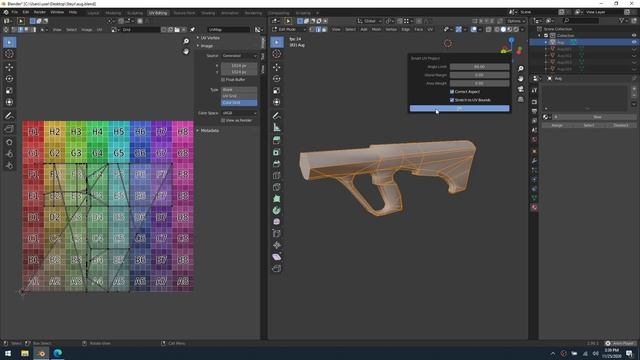
Task: Adjust the Island Margin slider
Action: click(x=480, y=75)
